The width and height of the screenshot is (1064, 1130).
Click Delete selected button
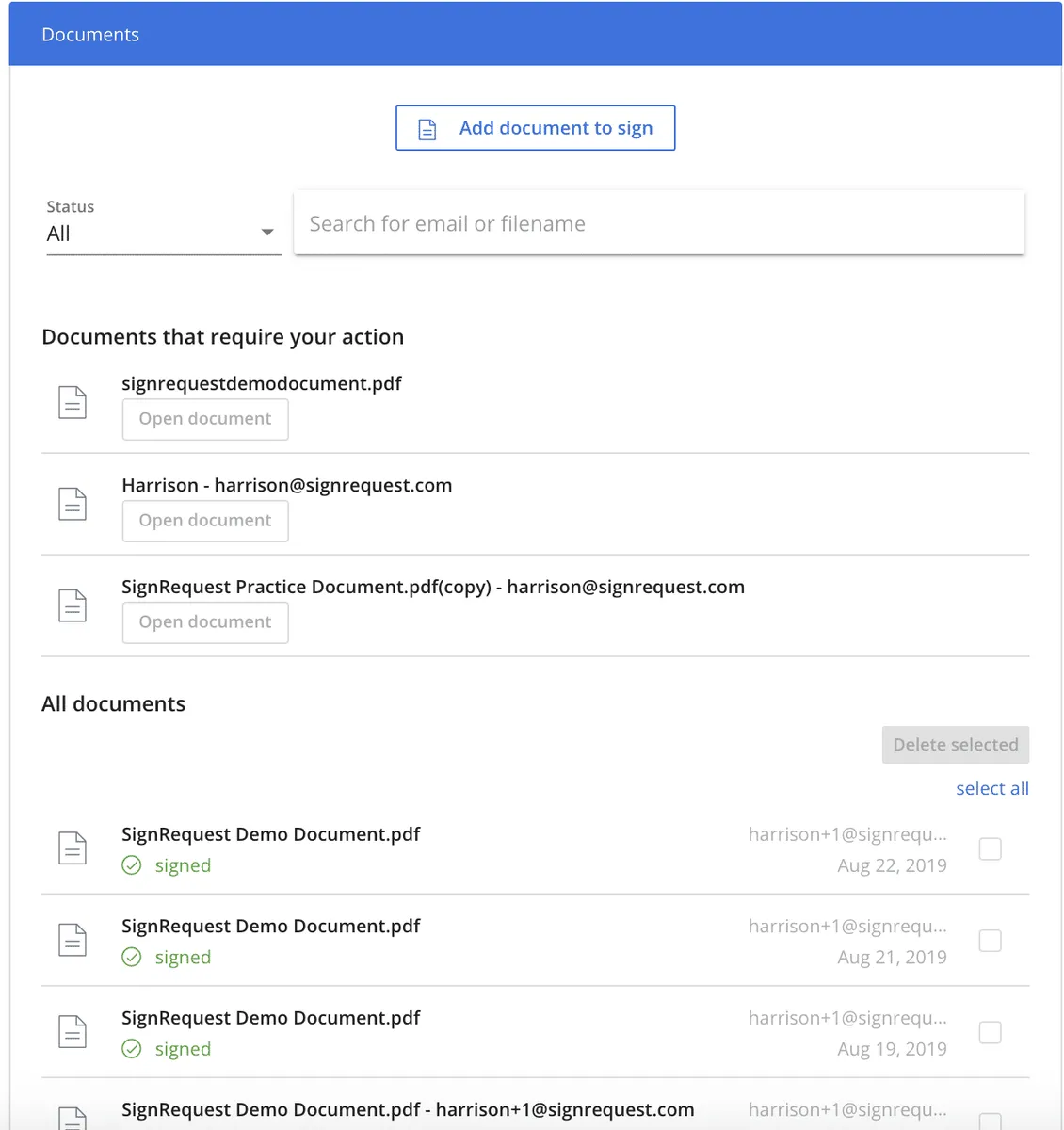coord(955,745)
